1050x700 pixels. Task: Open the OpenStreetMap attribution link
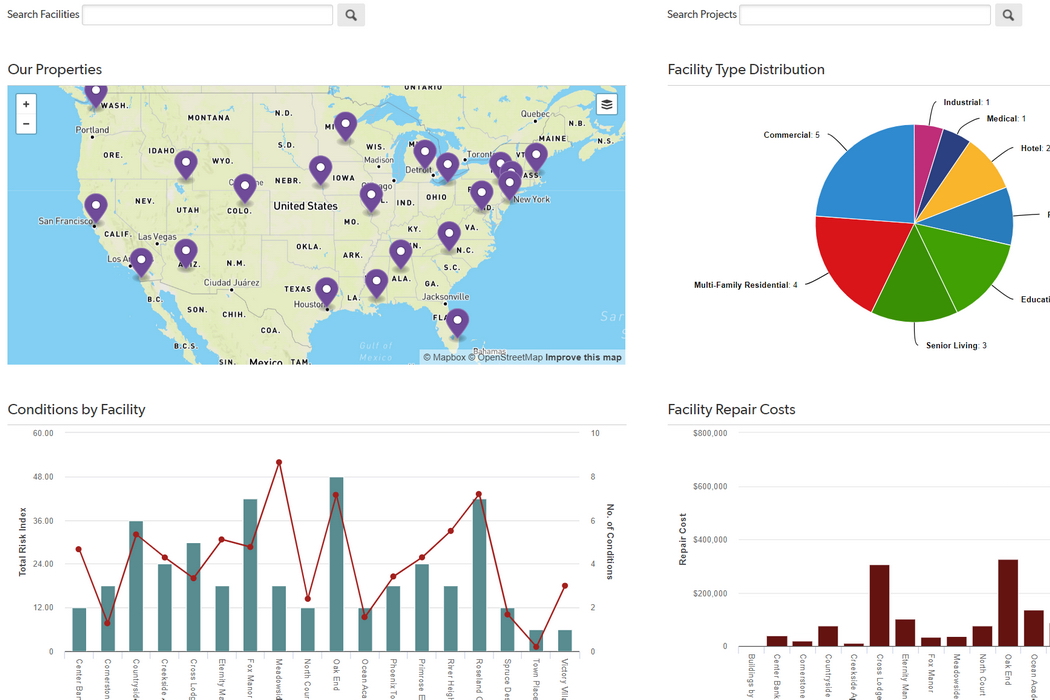(510, 356)
